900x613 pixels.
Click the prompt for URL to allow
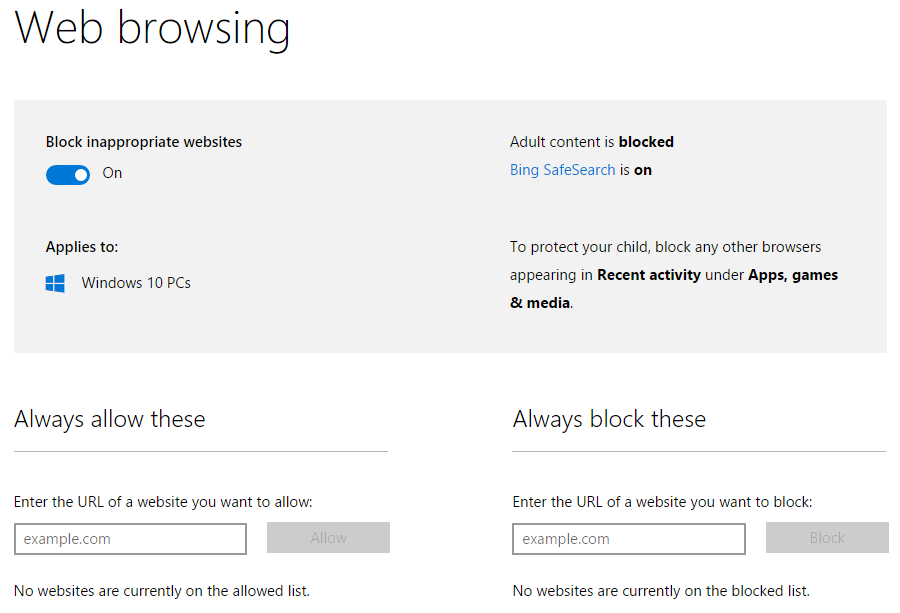pyautogui.click(x=163, y=502)
